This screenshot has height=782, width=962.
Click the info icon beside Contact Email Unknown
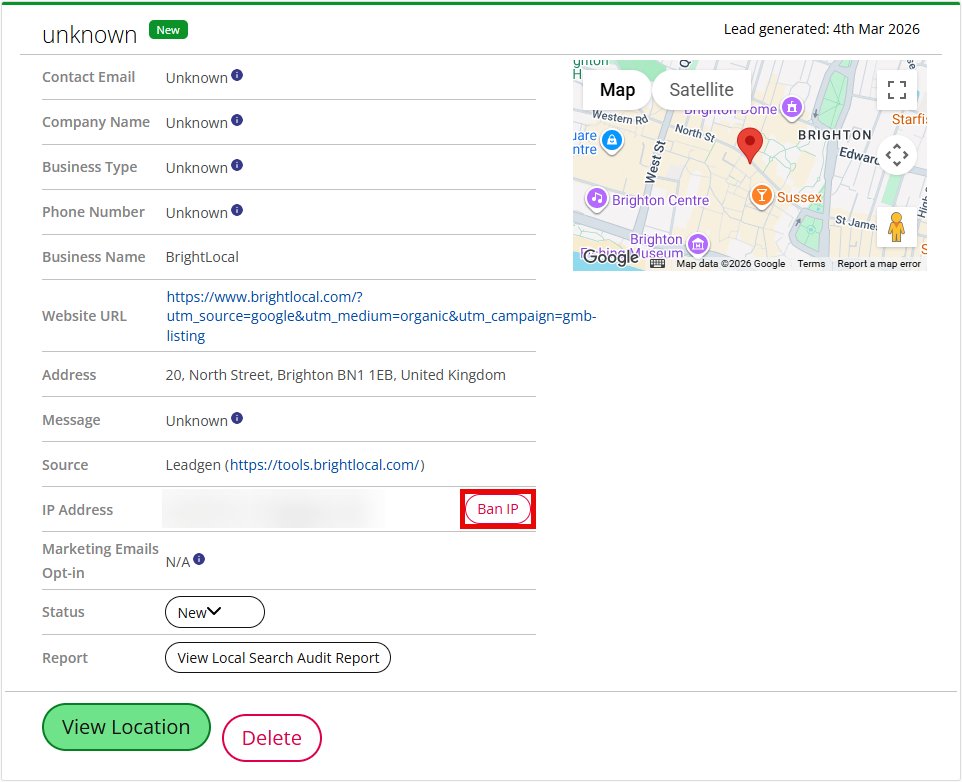[x=237, y=75]
